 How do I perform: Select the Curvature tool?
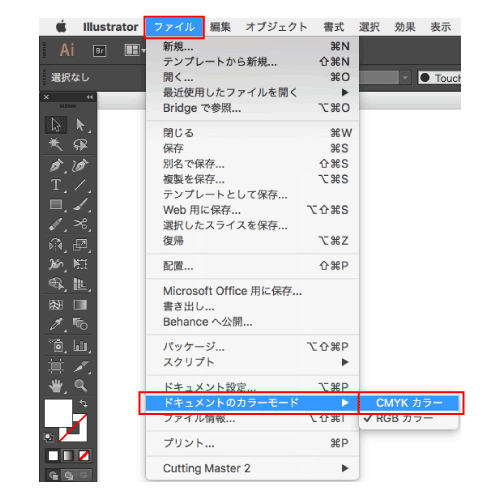(80, 165)
